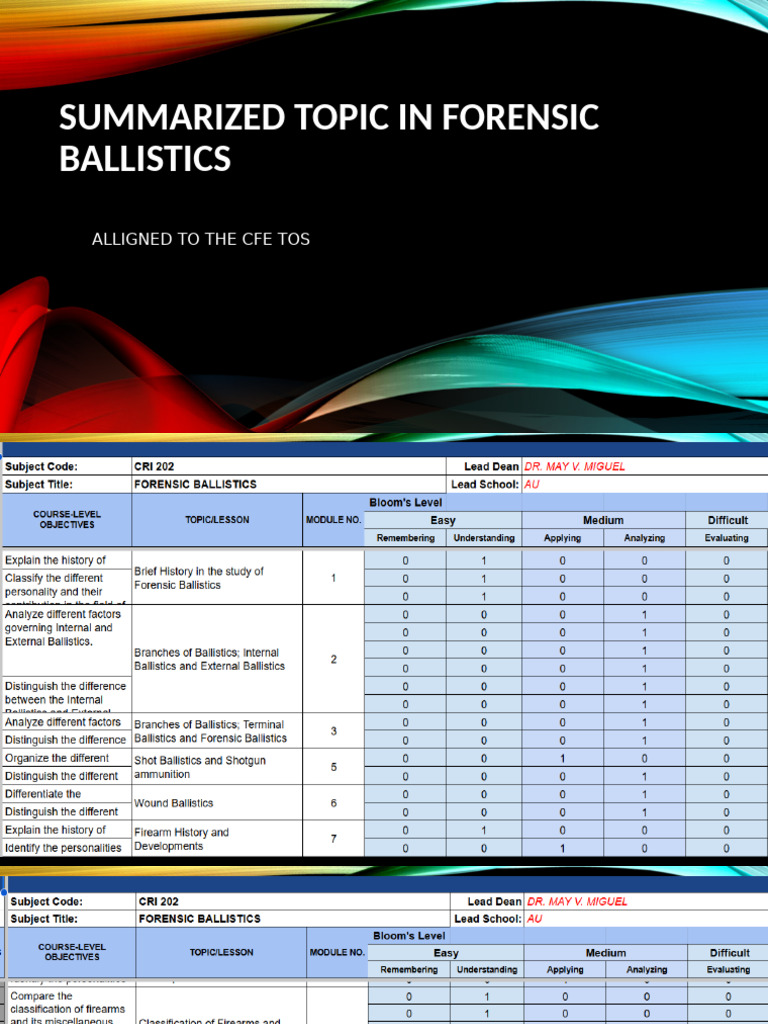Select "Lead Dean" label in the third slide
Viewport: 768px width, 1024px height.
click(494, 901)
